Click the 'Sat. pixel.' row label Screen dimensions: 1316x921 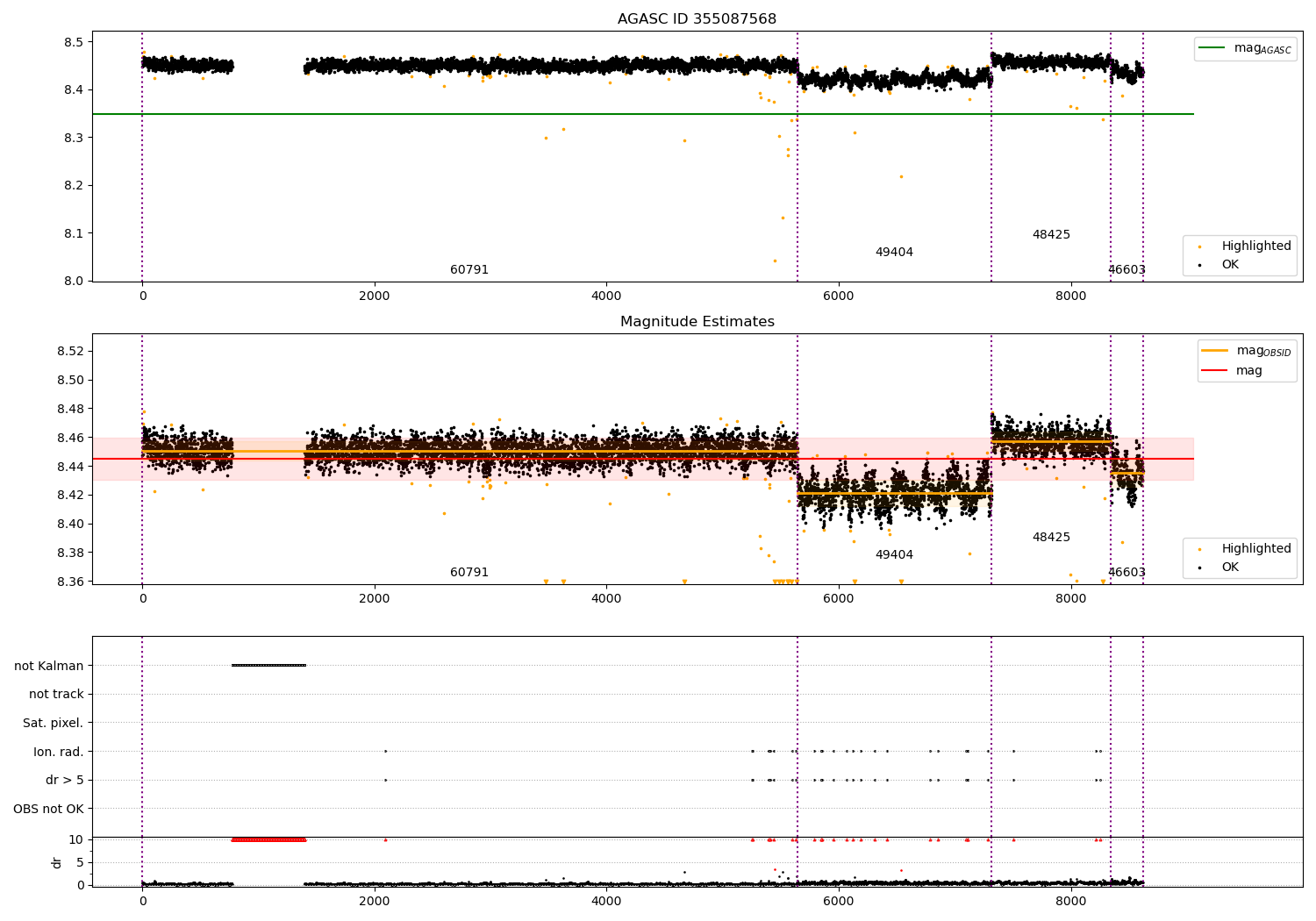[54, 724]
